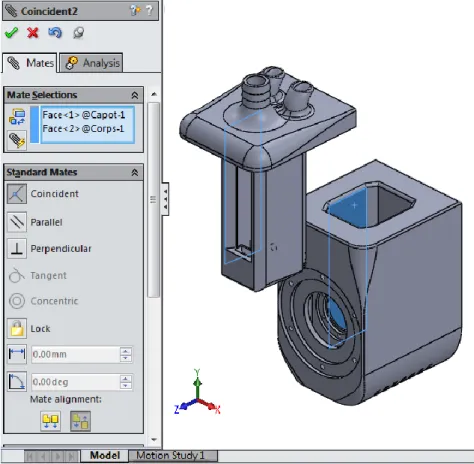
Task: Click the multiple mate mode icon
Action: 17,140
